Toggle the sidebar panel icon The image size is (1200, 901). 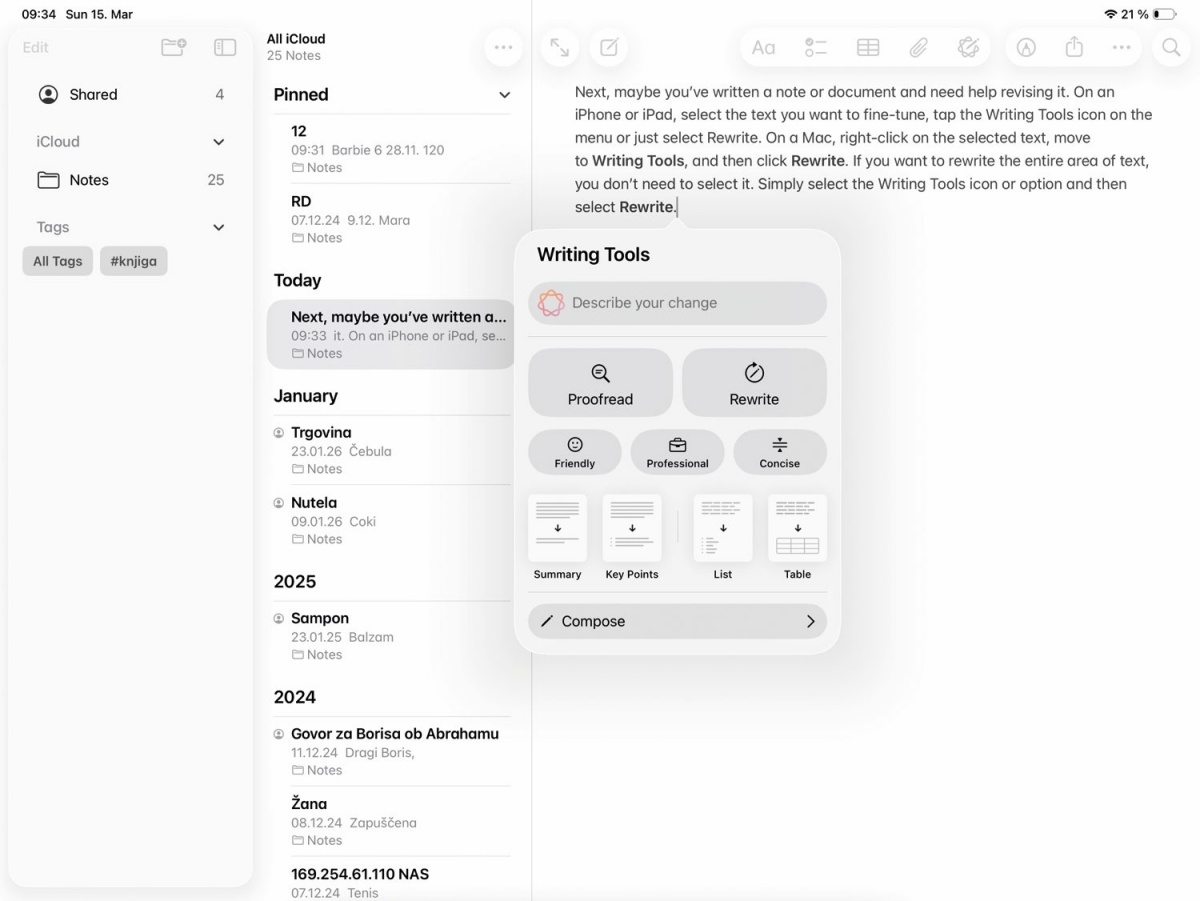(225, 47)
